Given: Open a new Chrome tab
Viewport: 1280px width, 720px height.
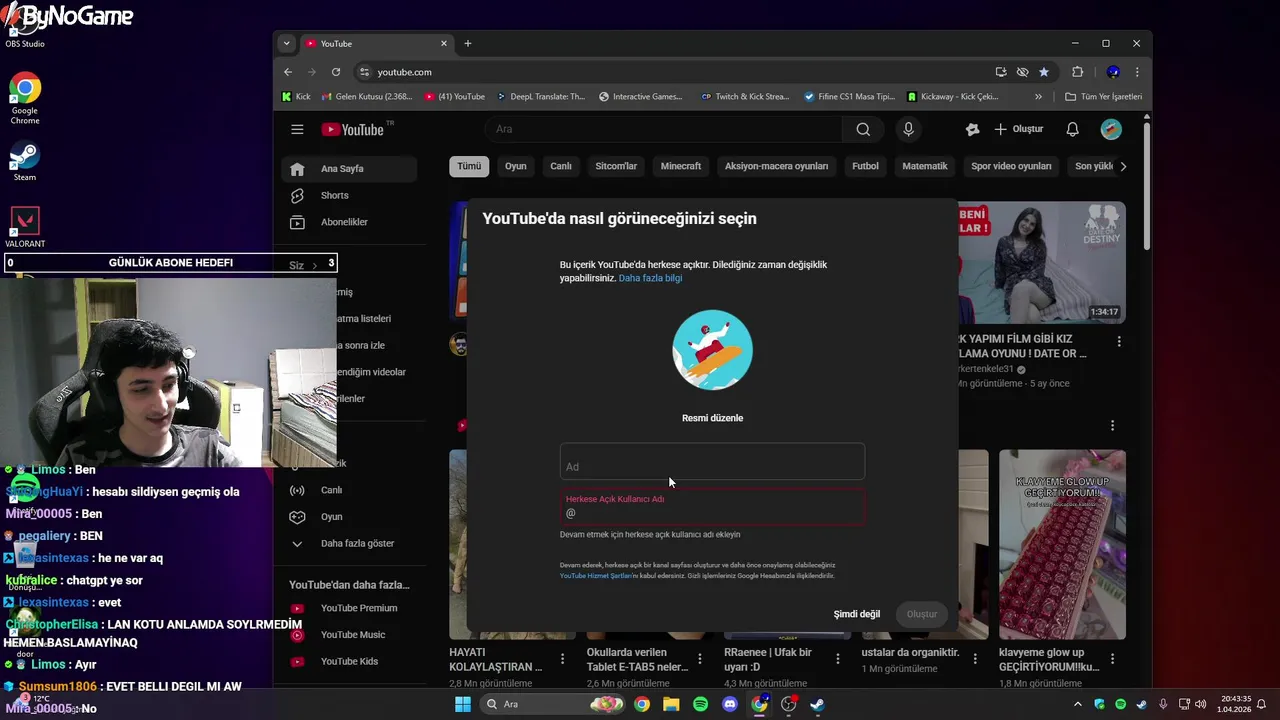Looking at the screenshot, I should [467, 43].
